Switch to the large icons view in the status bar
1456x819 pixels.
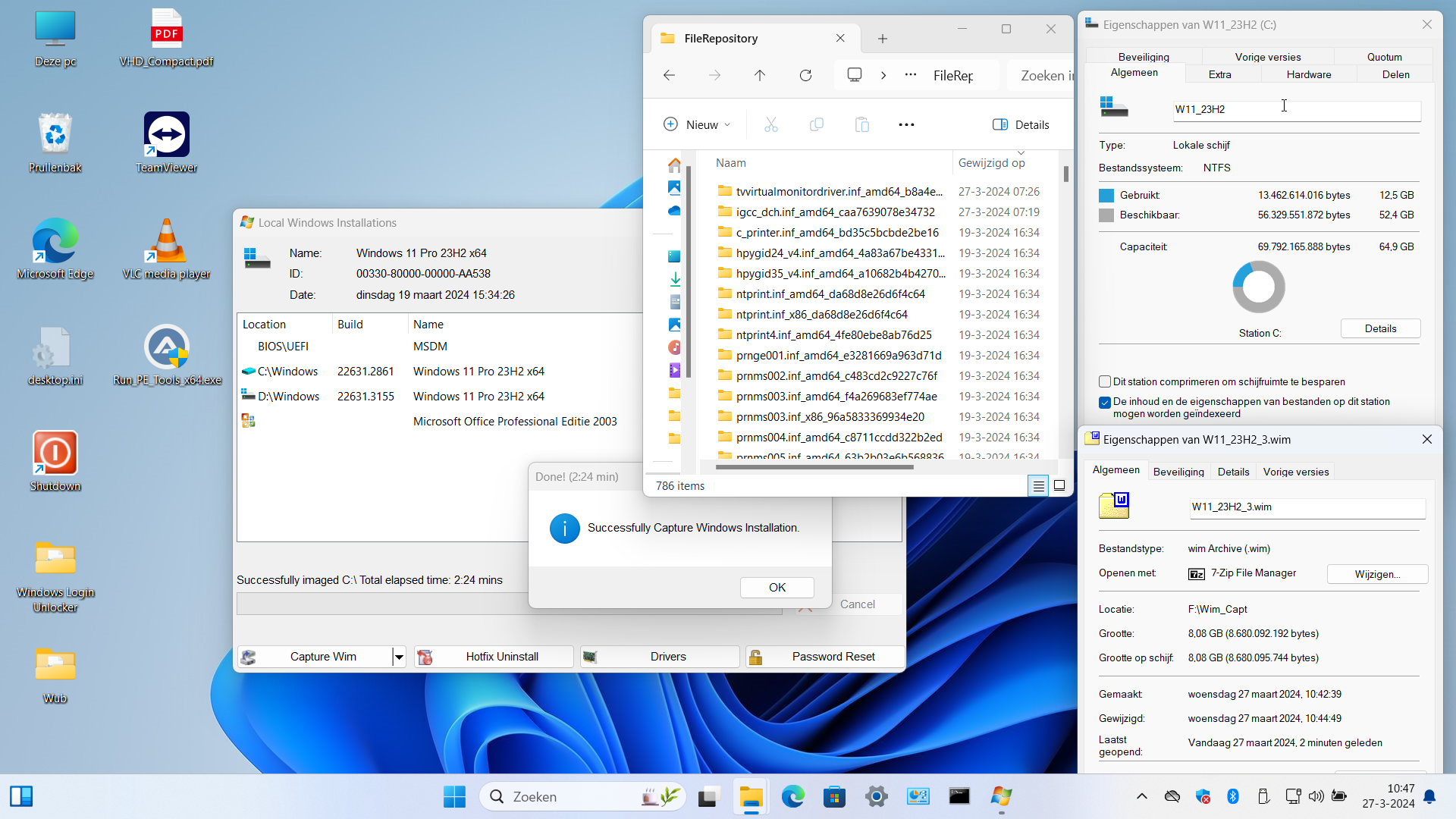(1059, 485)
